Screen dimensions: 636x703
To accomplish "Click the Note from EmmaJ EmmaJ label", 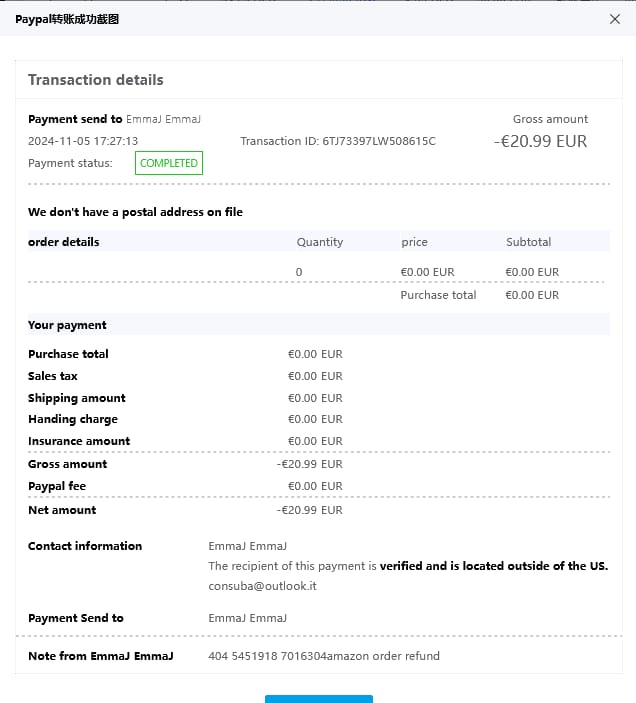I will (x=101, y=656).
